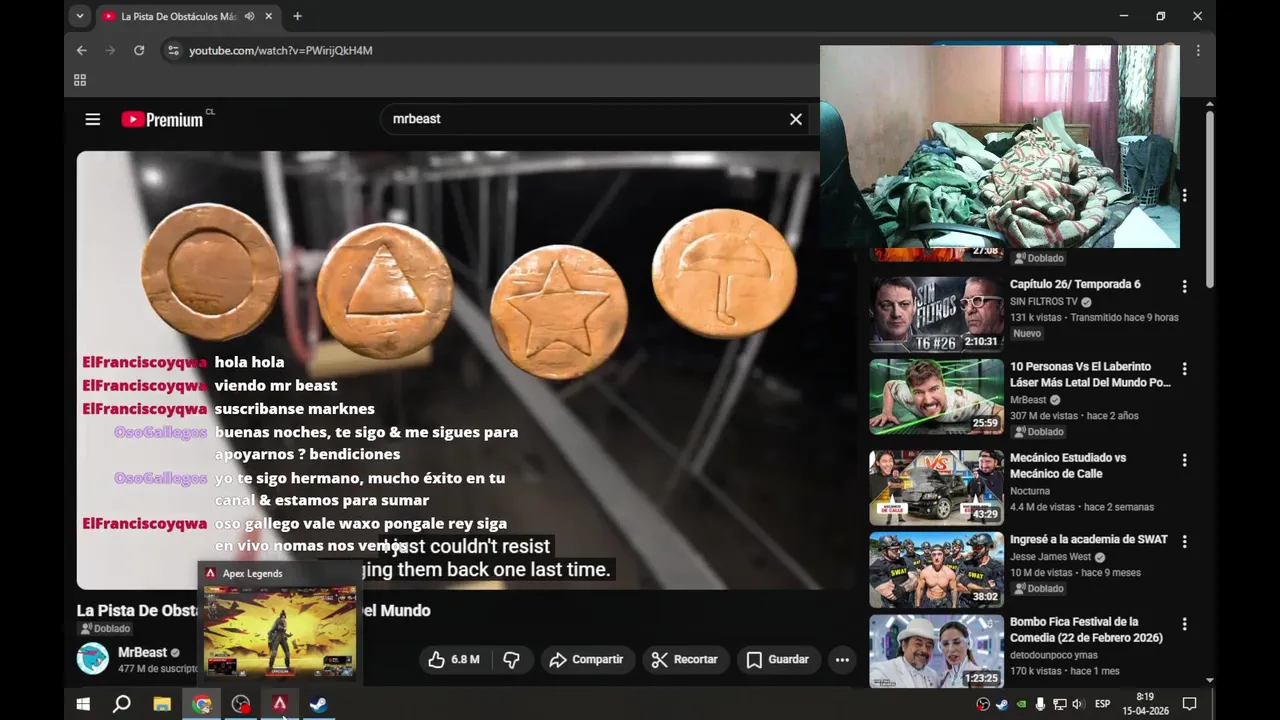Image resolution: width=1280 pixels, height=720 pixels.
Task: Close the YouTube browser tab
Action: 270,16
